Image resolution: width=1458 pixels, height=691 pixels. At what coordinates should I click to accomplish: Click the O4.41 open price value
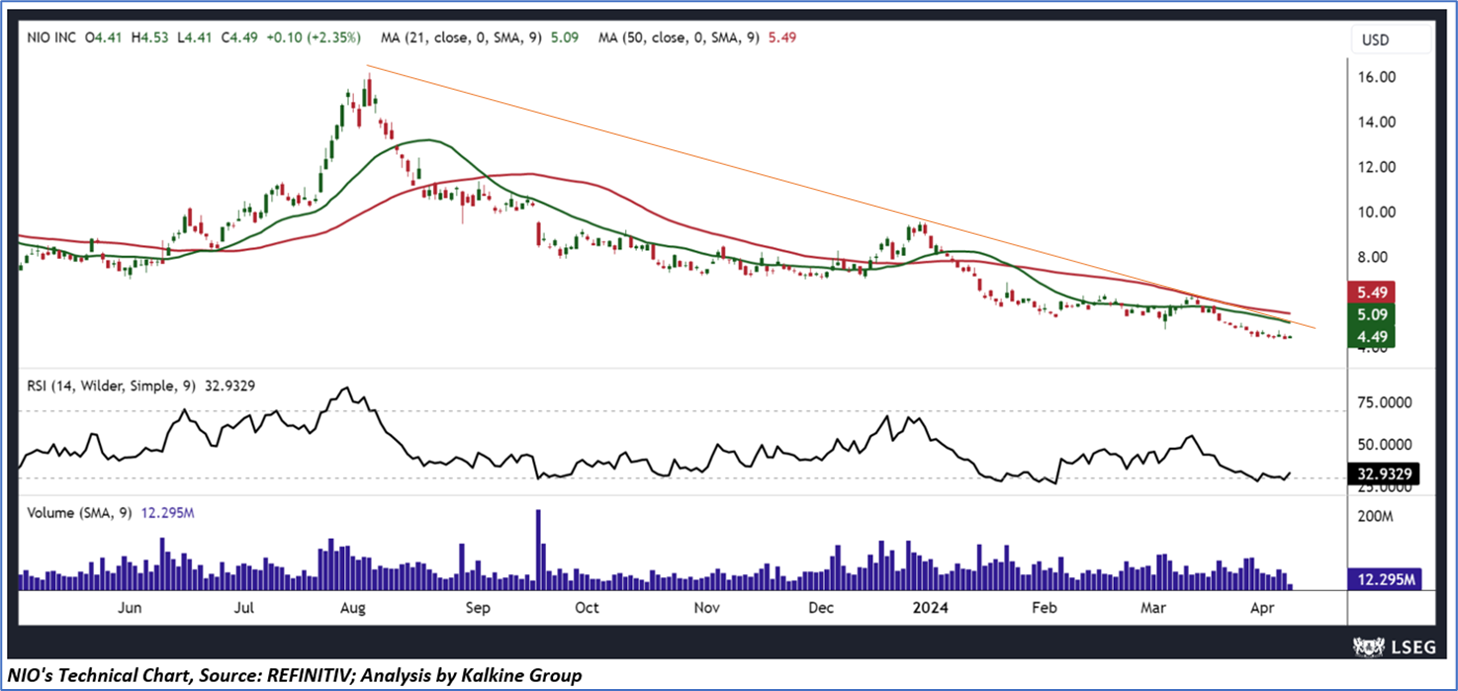coord(105,38)
